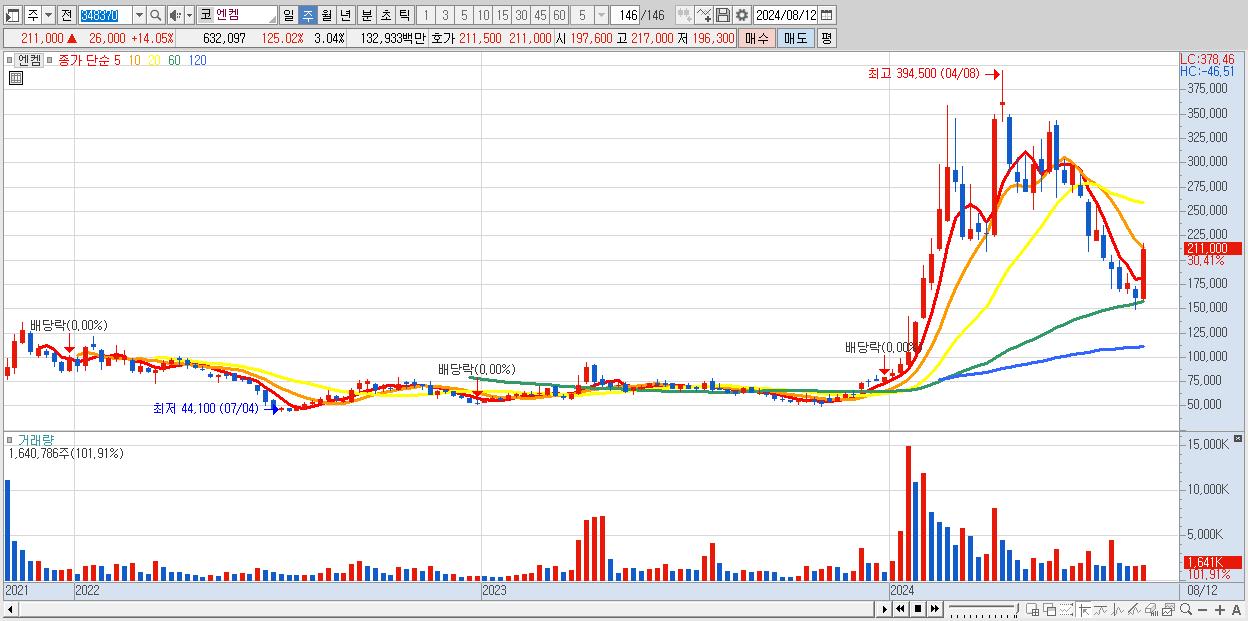Click the 120 moving average legend label

(x=197, y=60)
